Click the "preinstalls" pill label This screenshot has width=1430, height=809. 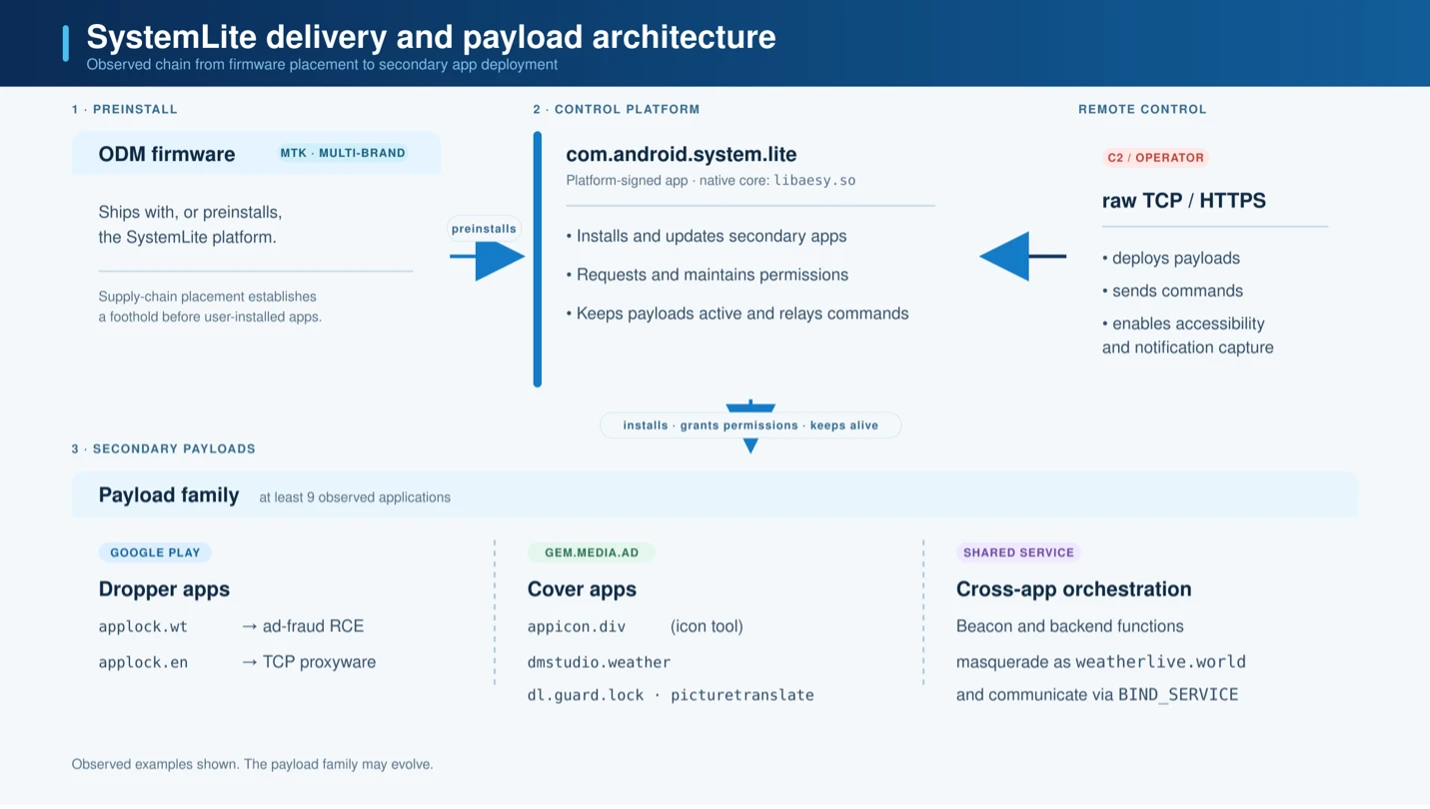tap(484, 229)
